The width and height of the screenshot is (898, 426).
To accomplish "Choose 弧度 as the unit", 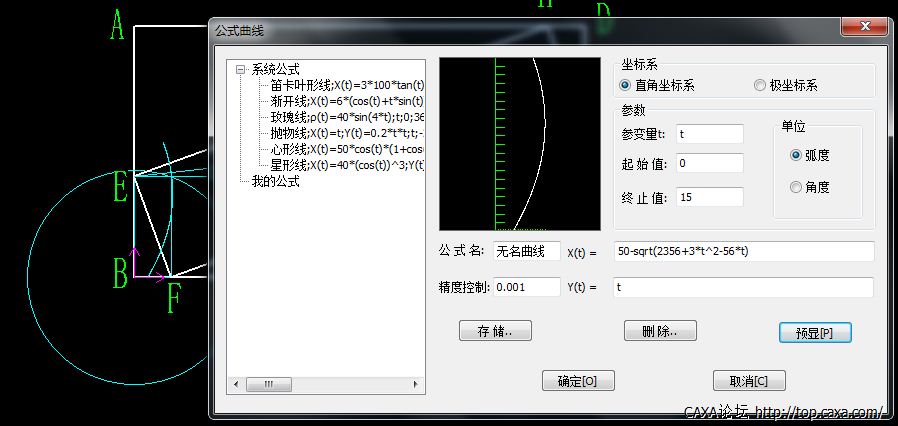I will [796, 155].
